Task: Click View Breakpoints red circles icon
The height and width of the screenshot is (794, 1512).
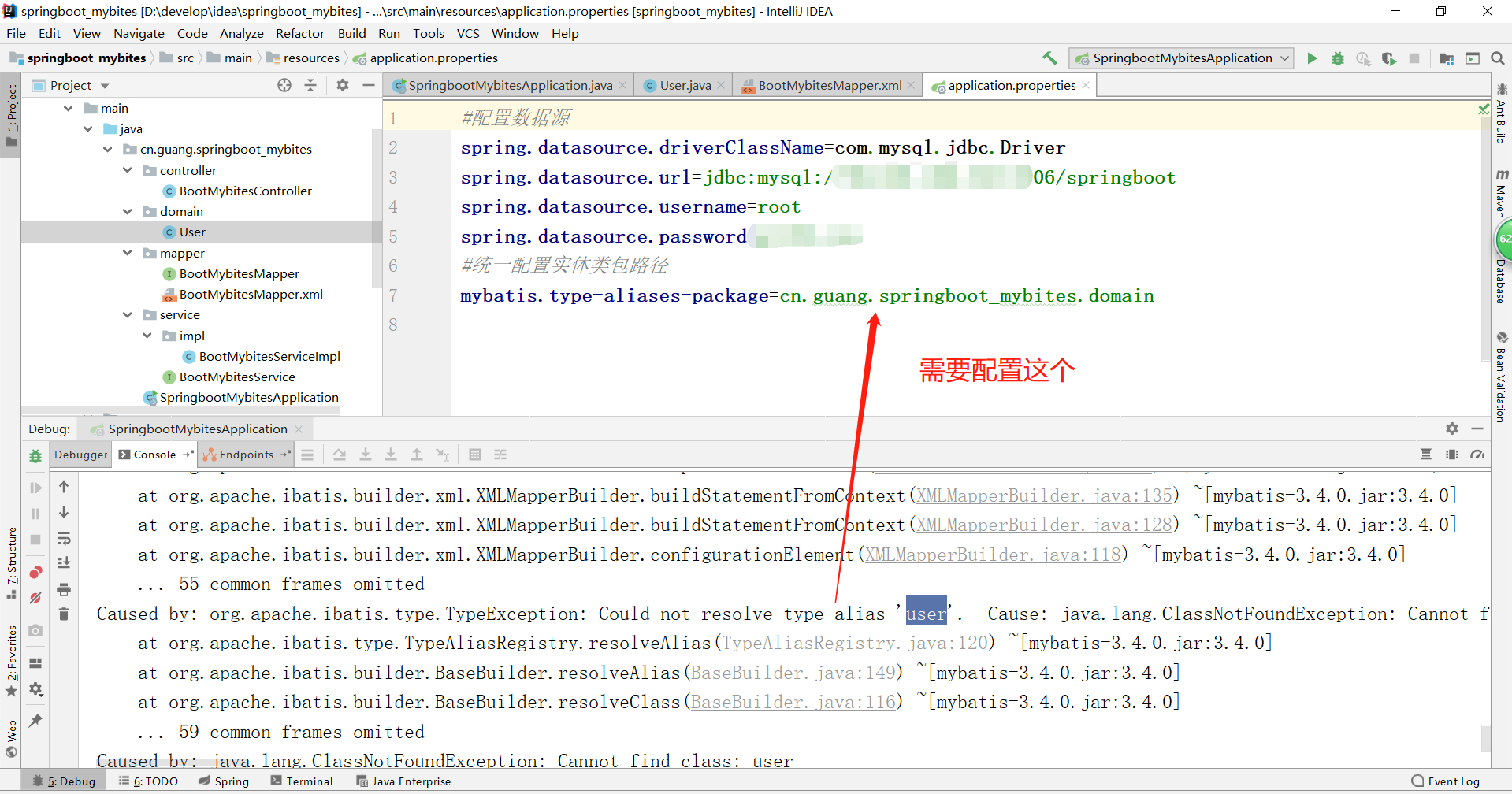Action: 35,573
